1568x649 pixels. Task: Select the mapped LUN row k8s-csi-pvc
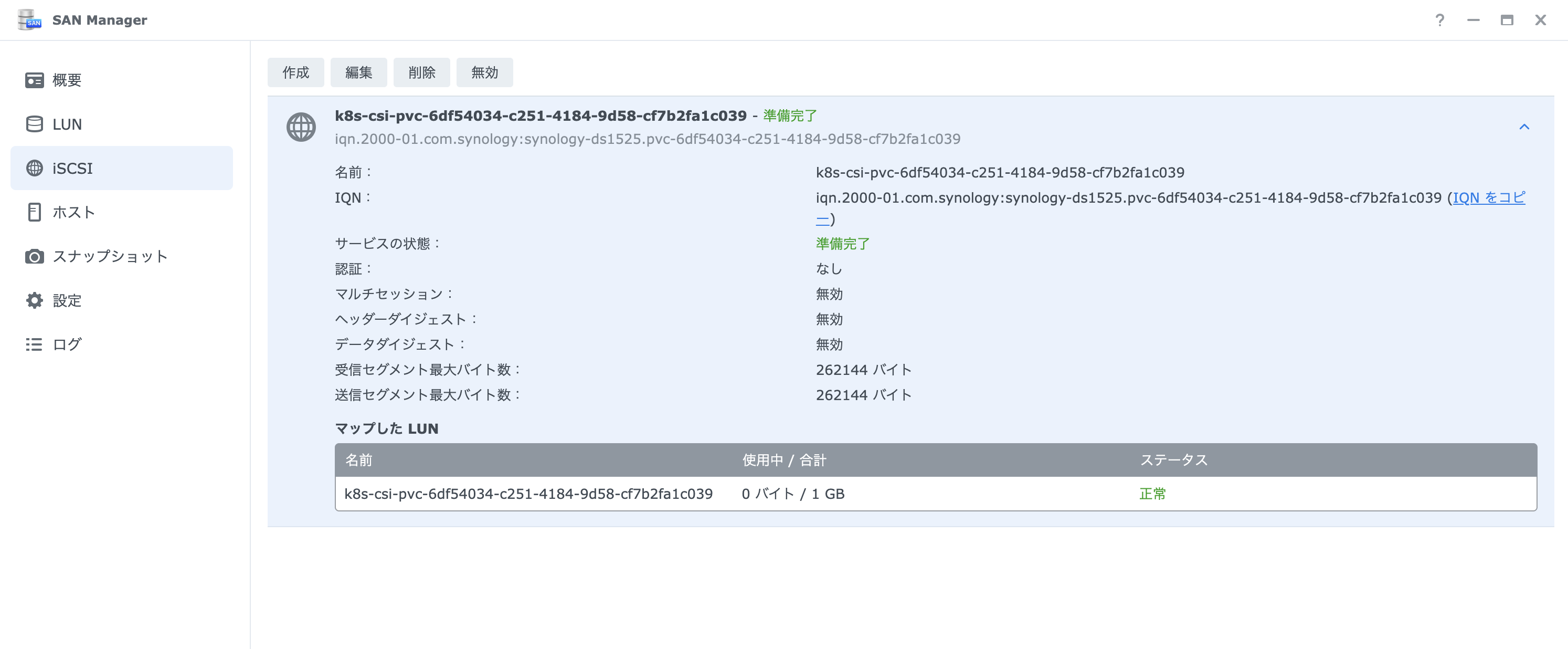click(528, 494)
